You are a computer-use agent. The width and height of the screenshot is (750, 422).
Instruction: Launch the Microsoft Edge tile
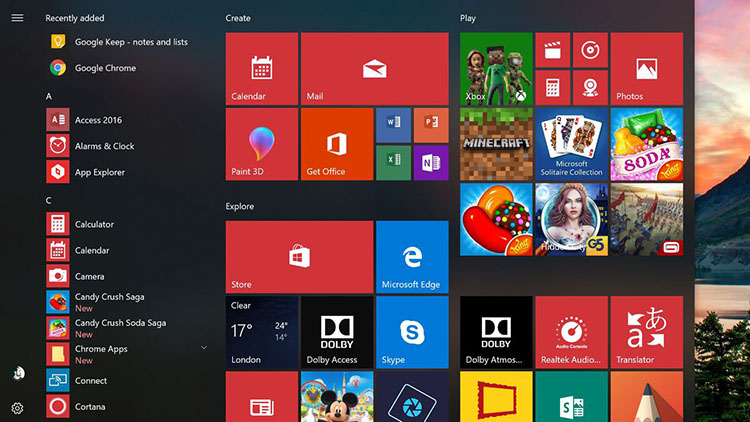[412, 257]
